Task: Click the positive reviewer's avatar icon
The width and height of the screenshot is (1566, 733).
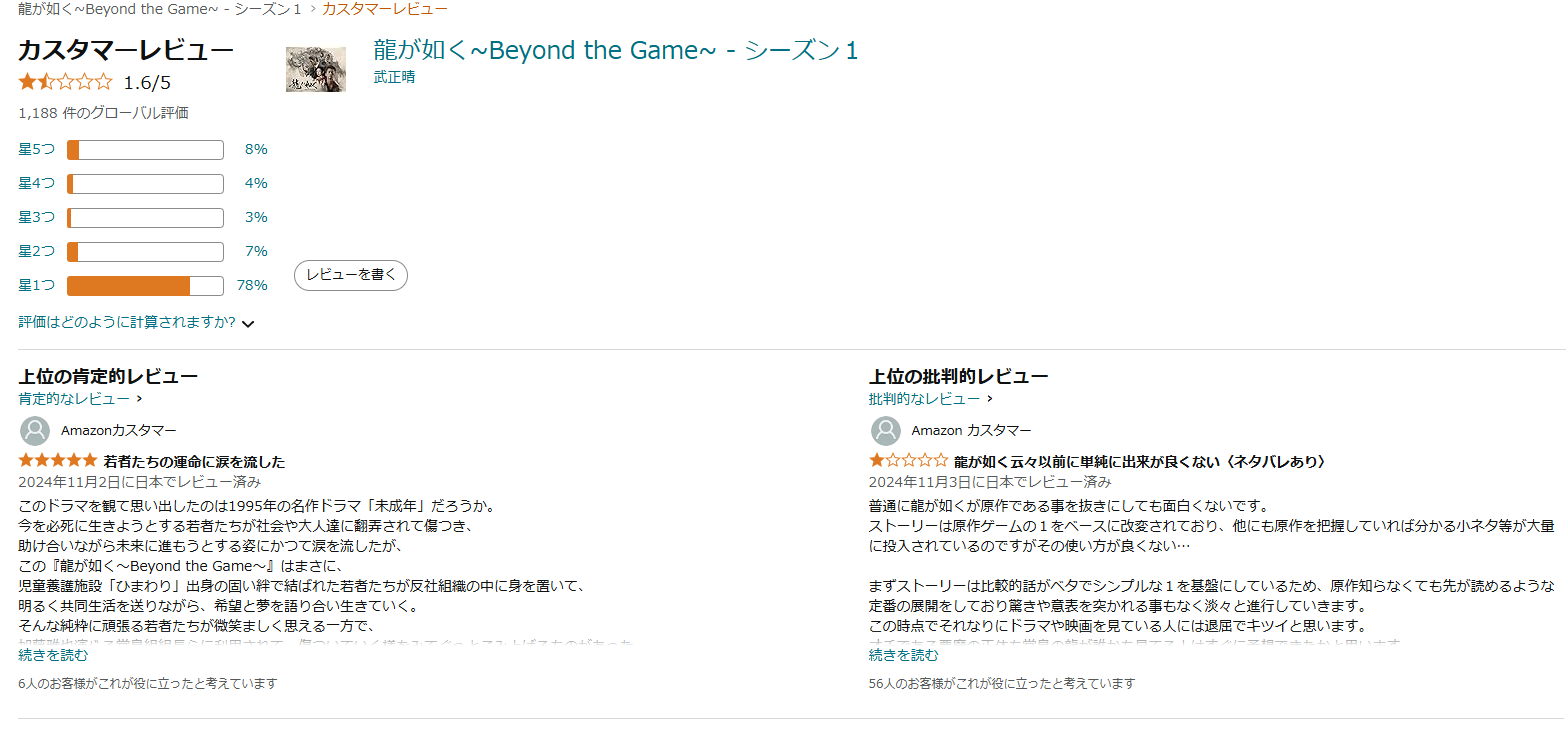Action: (35, 431)
